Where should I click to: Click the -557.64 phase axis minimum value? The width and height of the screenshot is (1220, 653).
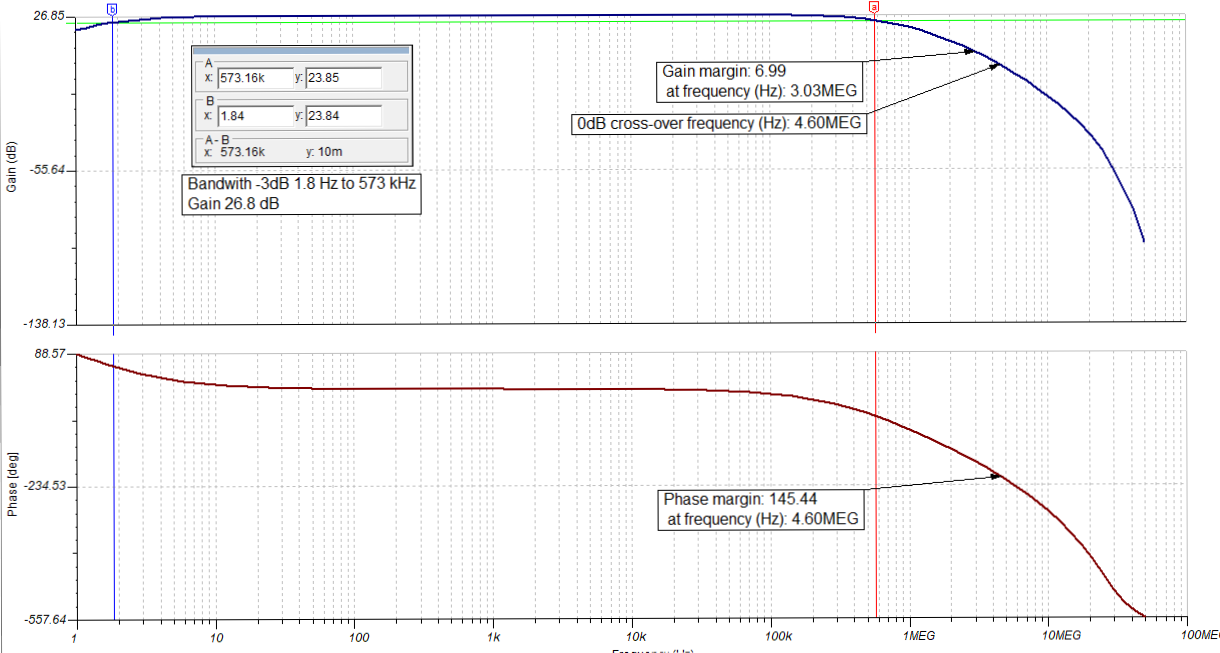(x=44, y=619)
